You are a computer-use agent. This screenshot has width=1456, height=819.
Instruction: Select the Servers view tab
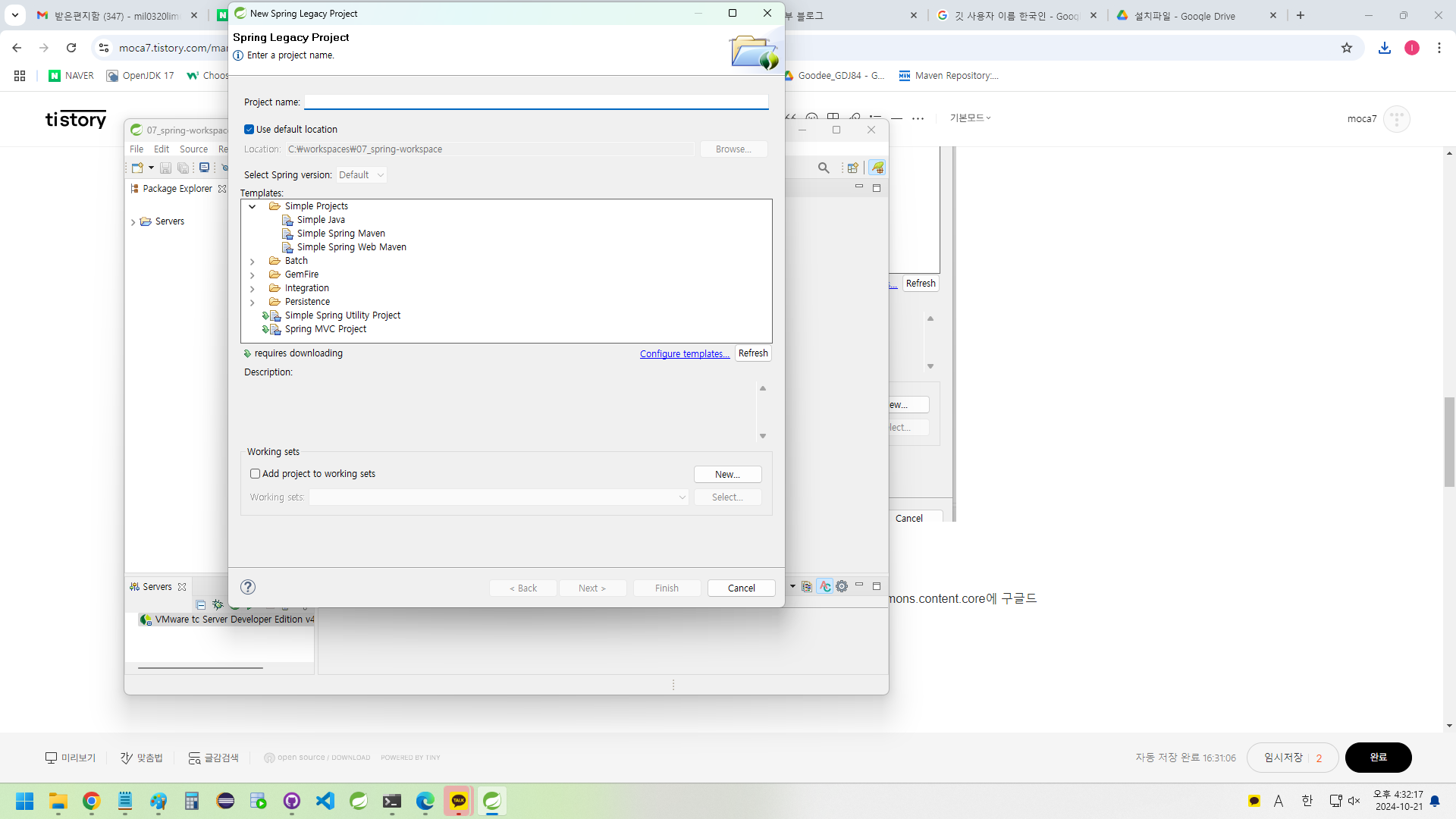tap(157, 587)
